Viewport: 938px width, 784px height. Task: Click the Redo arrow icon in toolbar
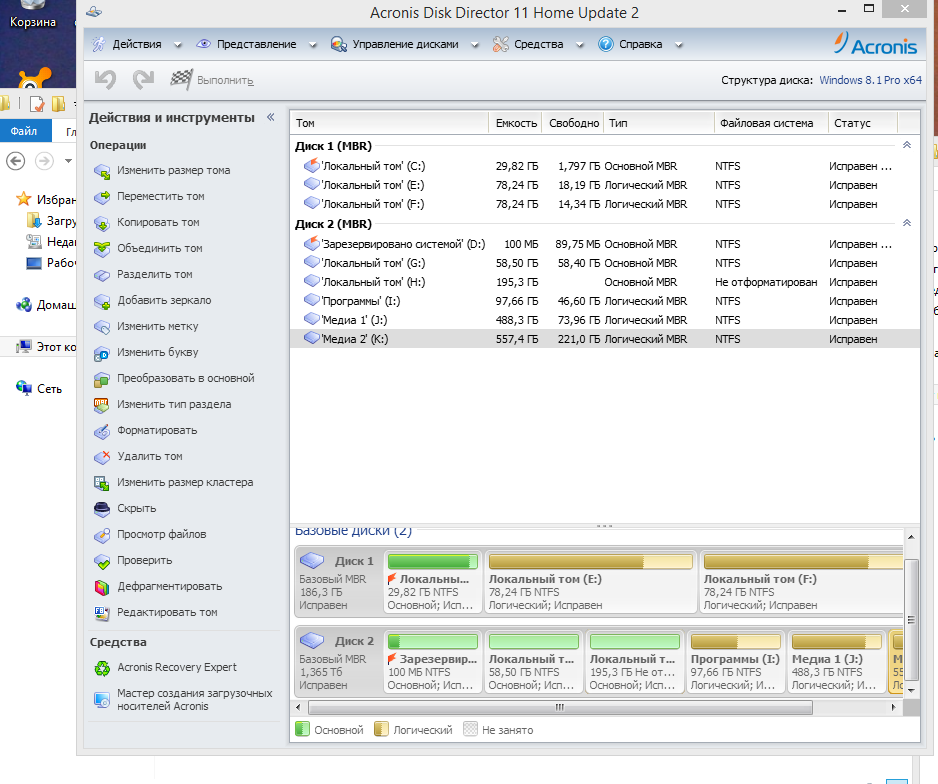pyautogui.click(x=143, y=80)
